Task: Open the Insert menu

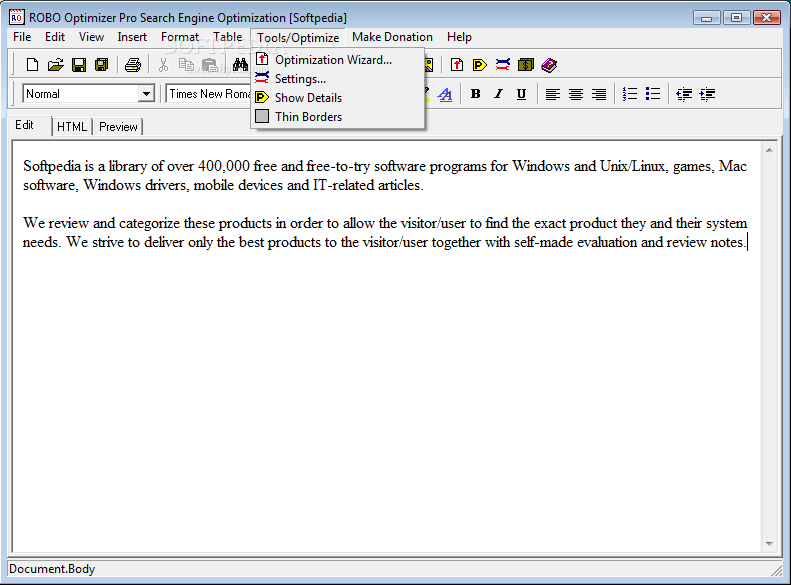Action: [132, 37]
